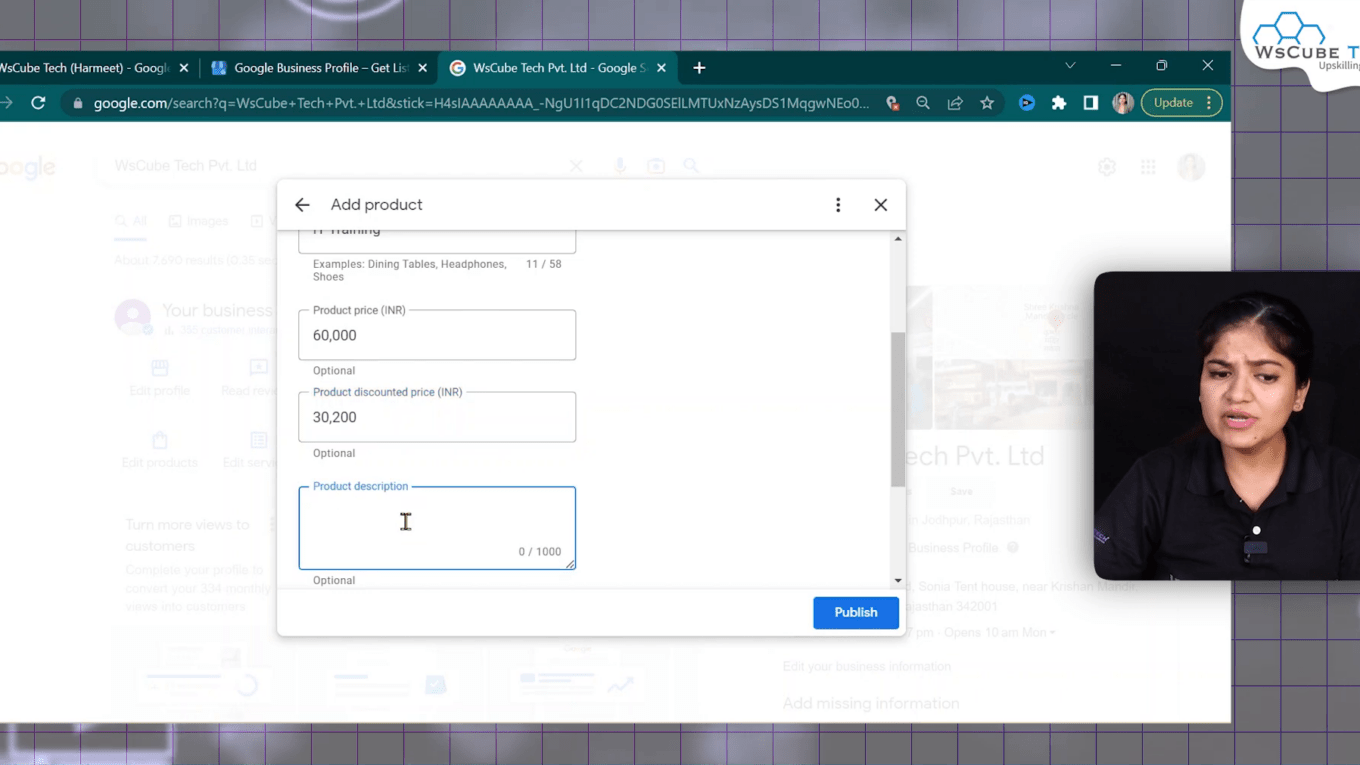Close the Add product dialog
The height and width of the screenshot is (765, 1360).
[x=881, y=205]
